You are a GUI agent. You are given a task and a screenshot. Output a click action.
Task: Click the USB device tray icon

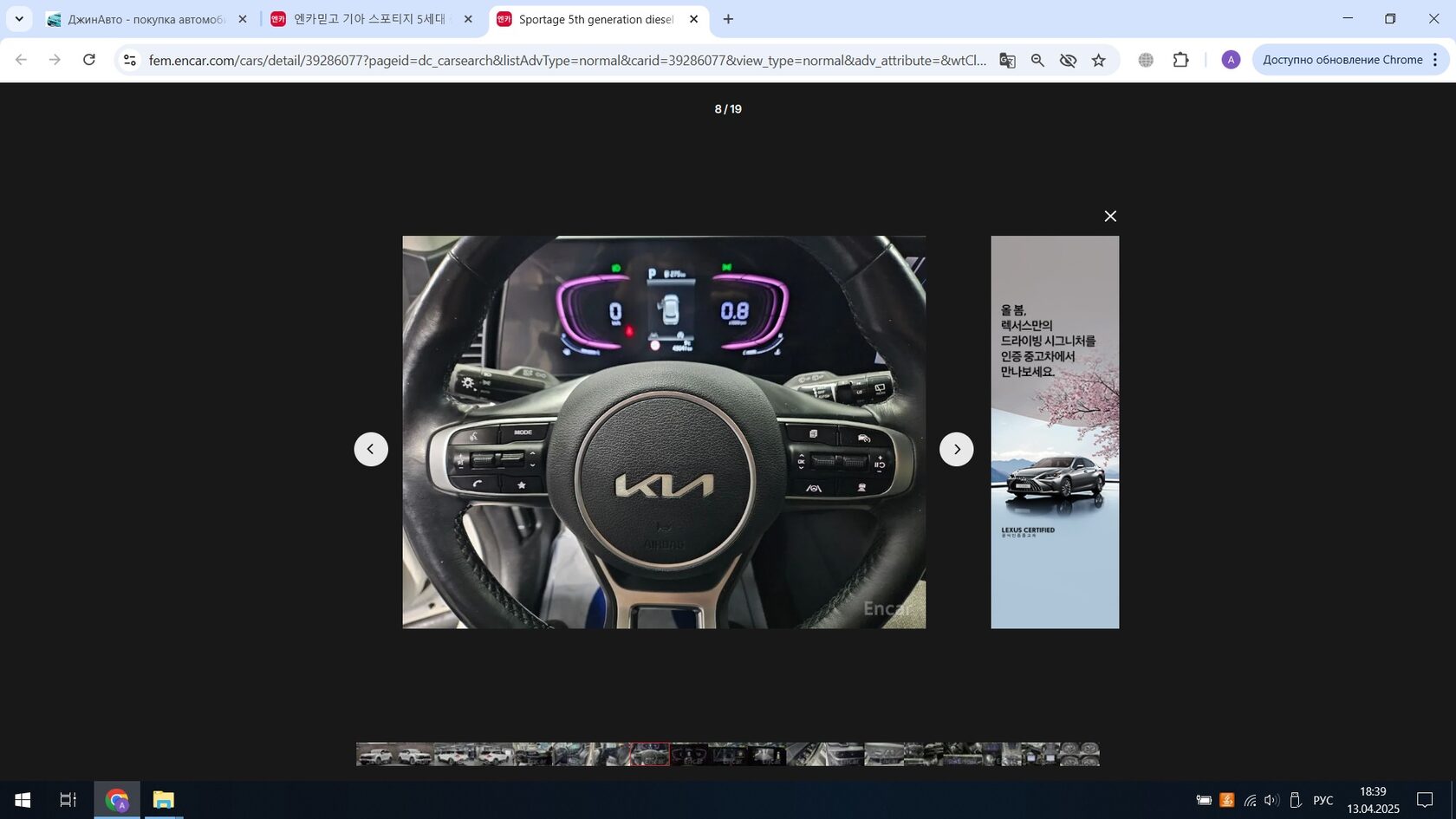[x=1296, y=800]
